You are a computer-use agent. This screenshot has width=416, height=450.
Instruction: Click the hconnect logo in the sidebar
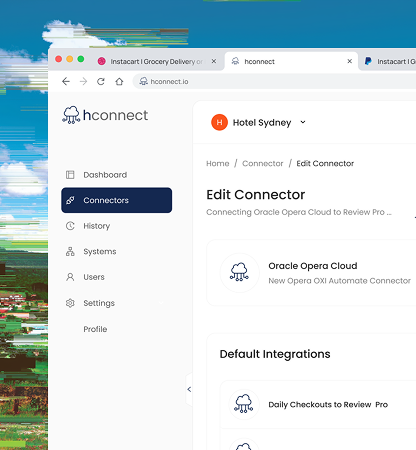point(105,115)
